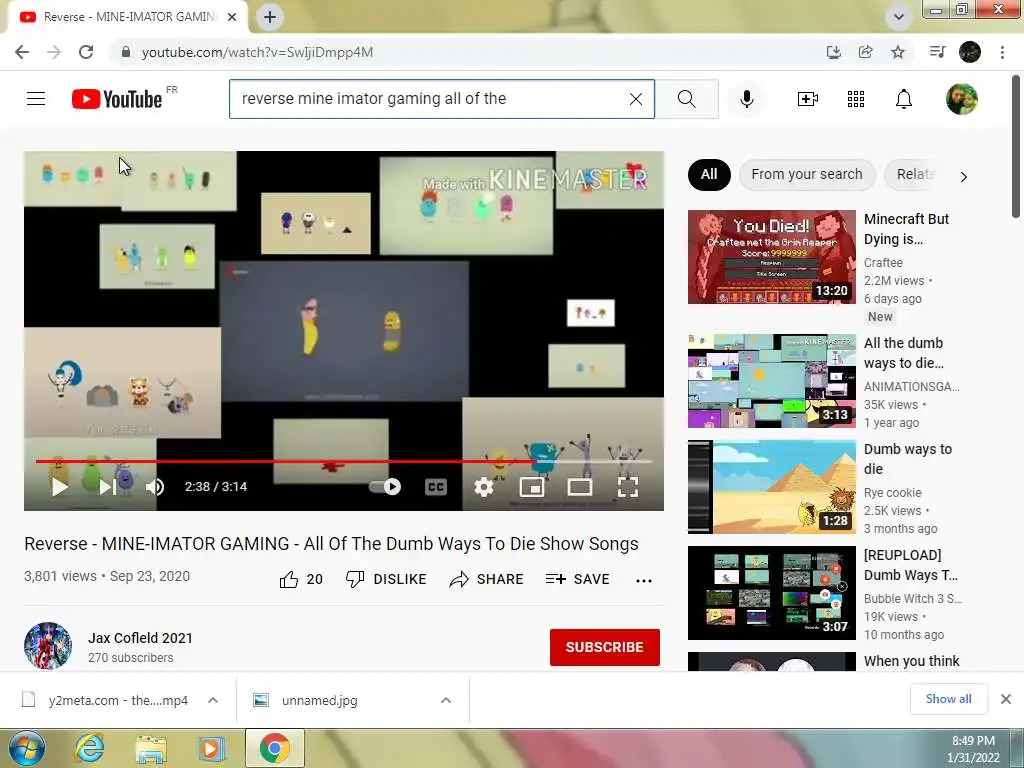Open Chrome profile avatar
The width and height of the screenshot is (1024, 768).
pyautogui.click(x=970, y=52)
